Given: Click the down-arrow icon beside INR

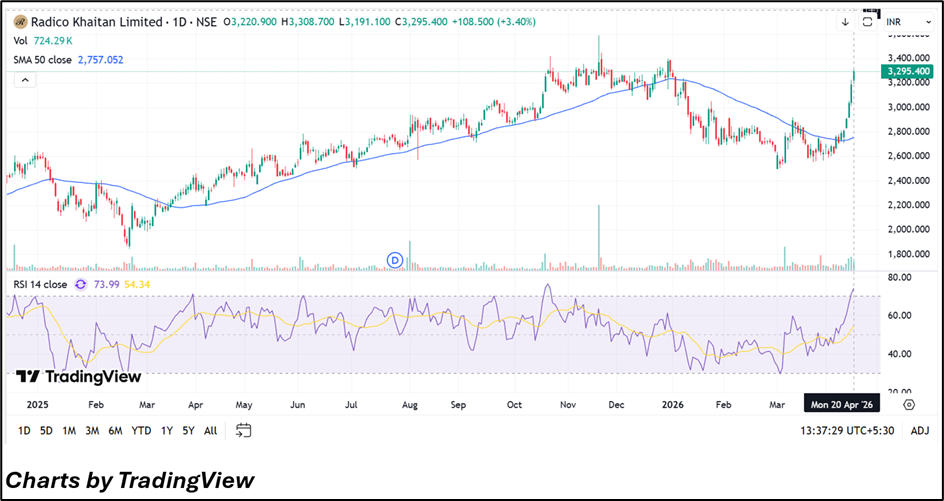Looking at the screenshot, I should 845,22.
